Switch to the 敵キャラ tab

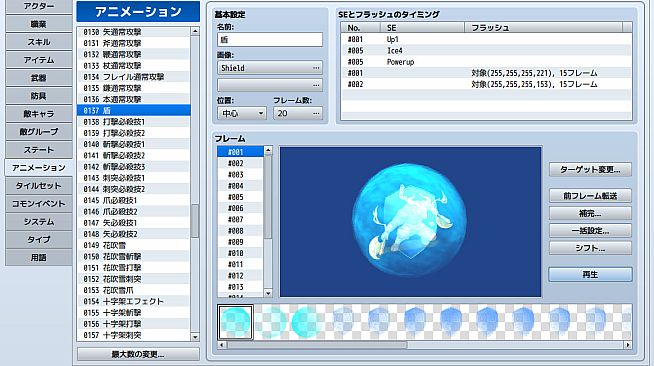(x=39, y=113)
